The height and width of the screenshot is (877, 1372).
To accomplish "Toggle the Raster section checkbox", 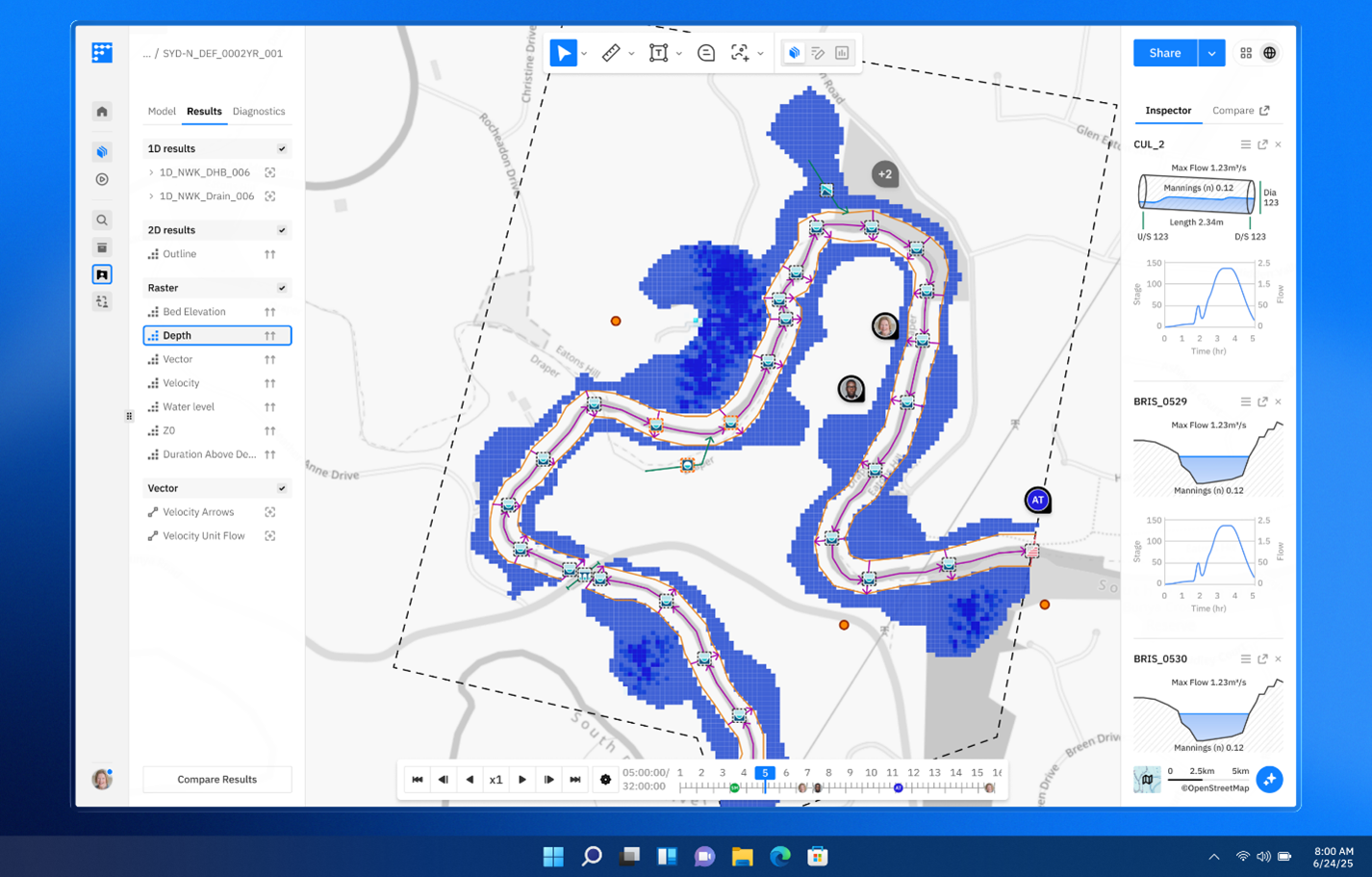I will (x=282, y=288).
